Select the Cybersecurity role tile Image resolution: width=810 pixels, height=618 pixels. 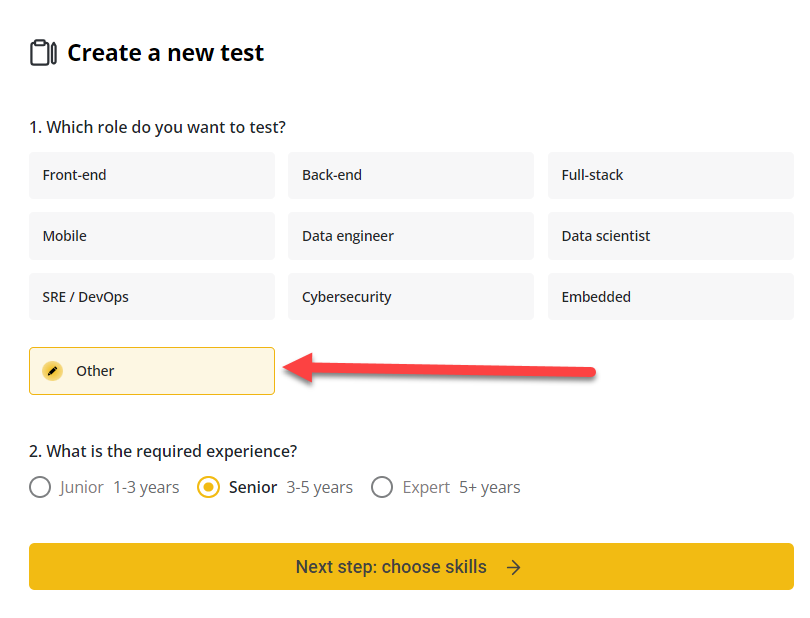[x=411, y=297]
